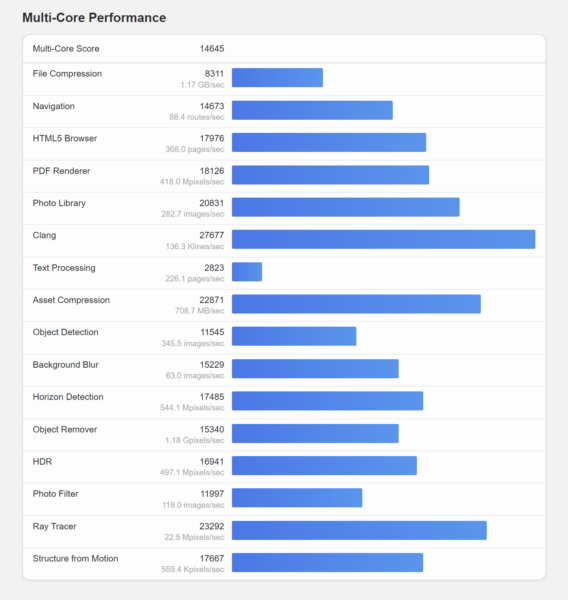Select the Object Detection label

coord(65,332)
